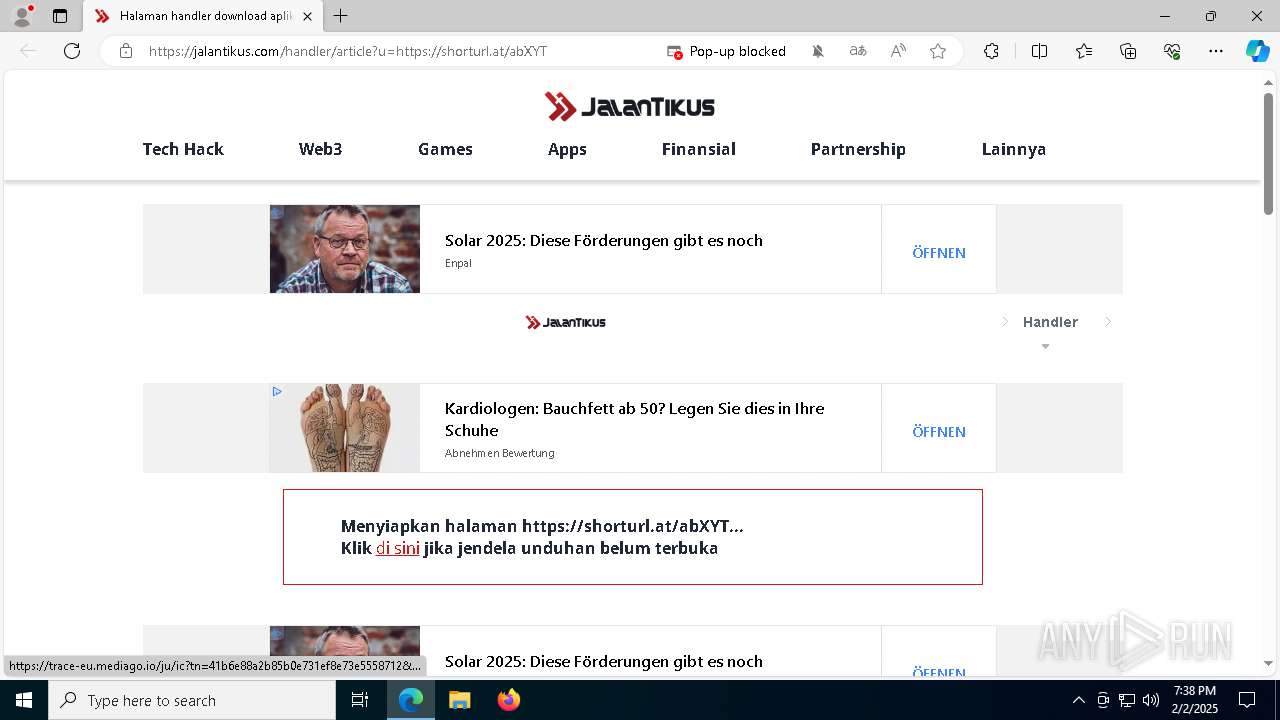Toggle split screen view
The height and width of the screenshot is (720, 1280).
(1039, 51)
